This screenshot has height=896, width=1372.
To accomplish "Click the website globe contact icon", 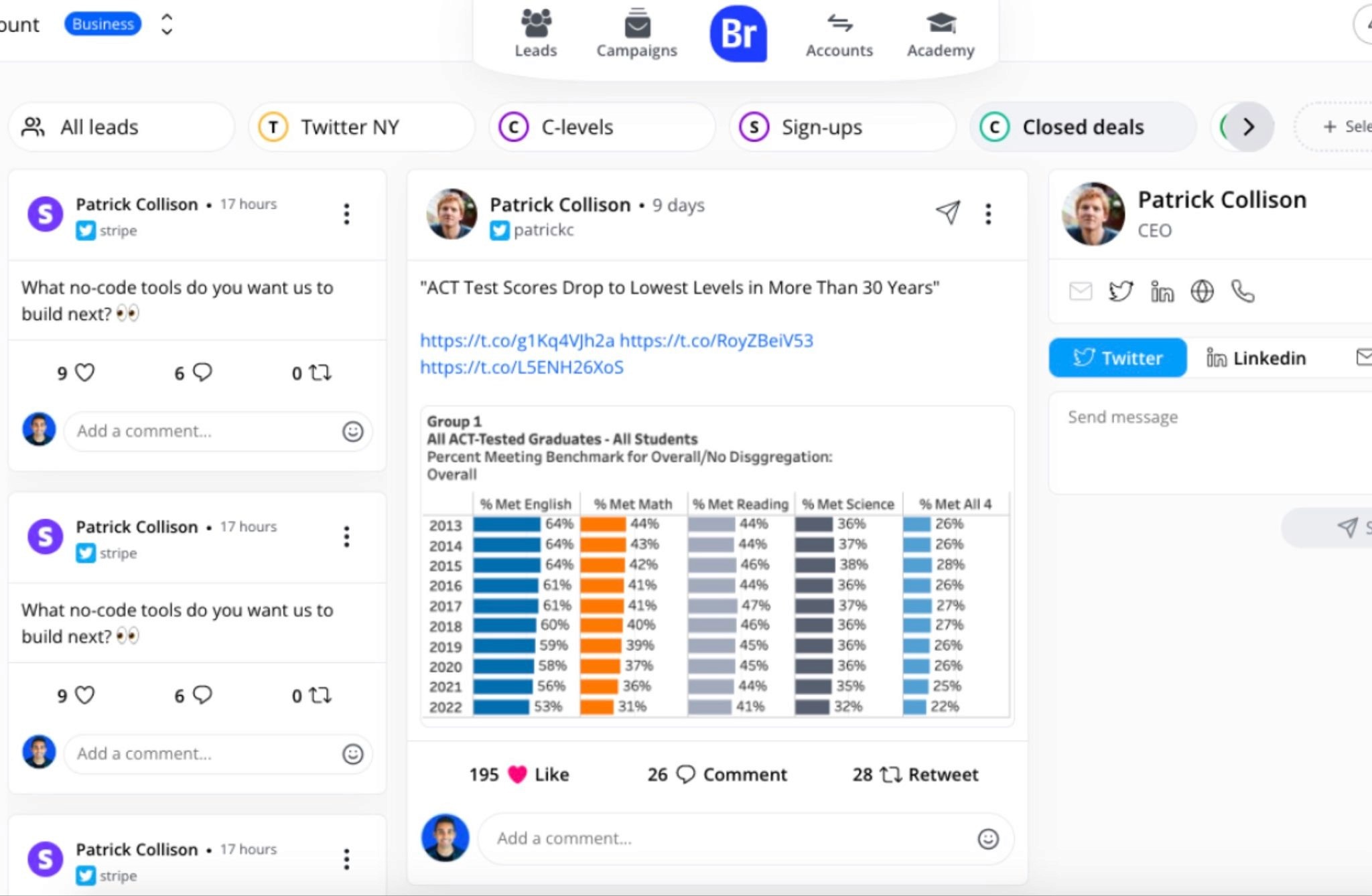I will 1202,291.
